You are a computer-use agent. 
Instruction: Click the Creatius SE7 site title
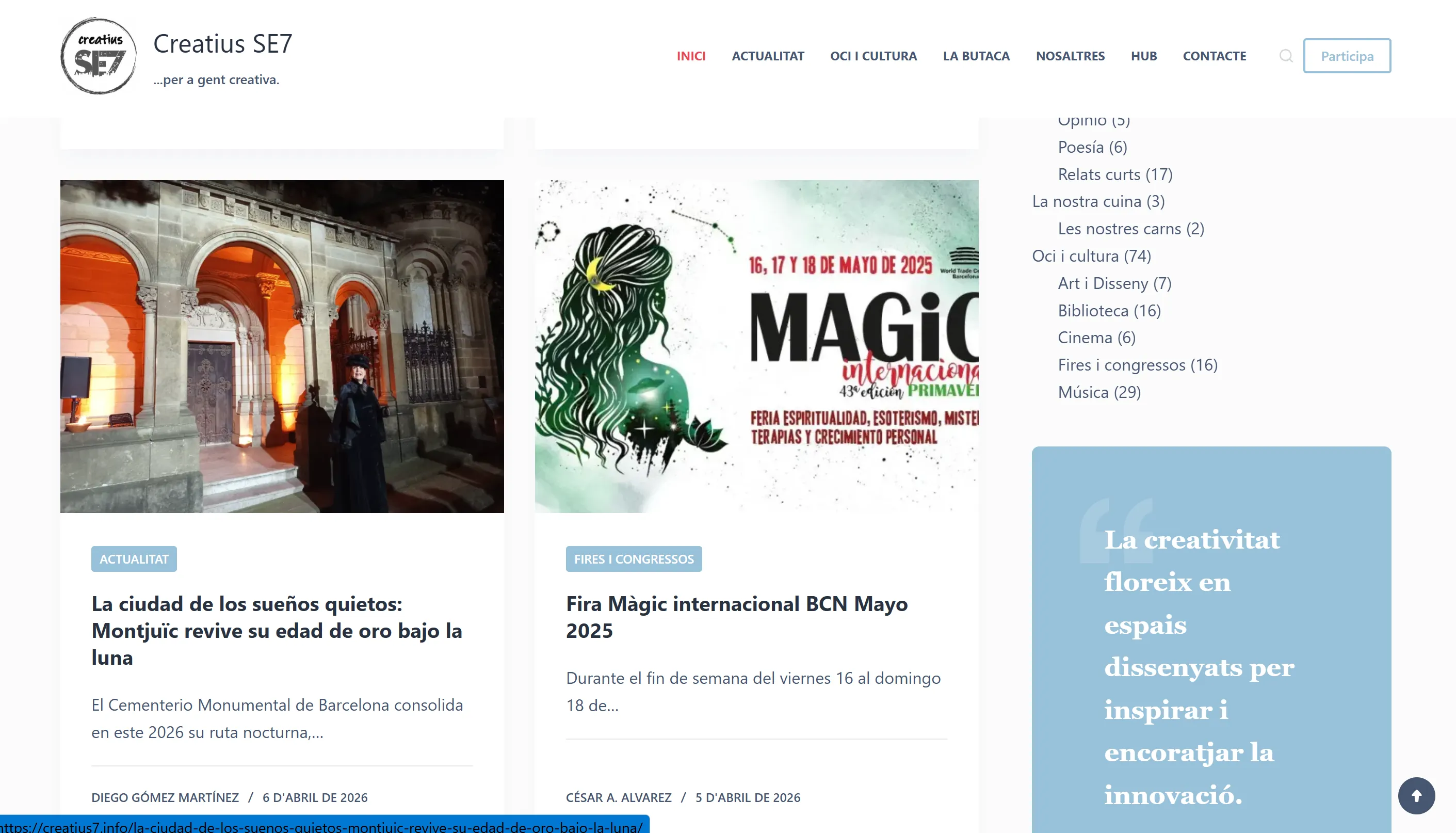click(222, 43)
